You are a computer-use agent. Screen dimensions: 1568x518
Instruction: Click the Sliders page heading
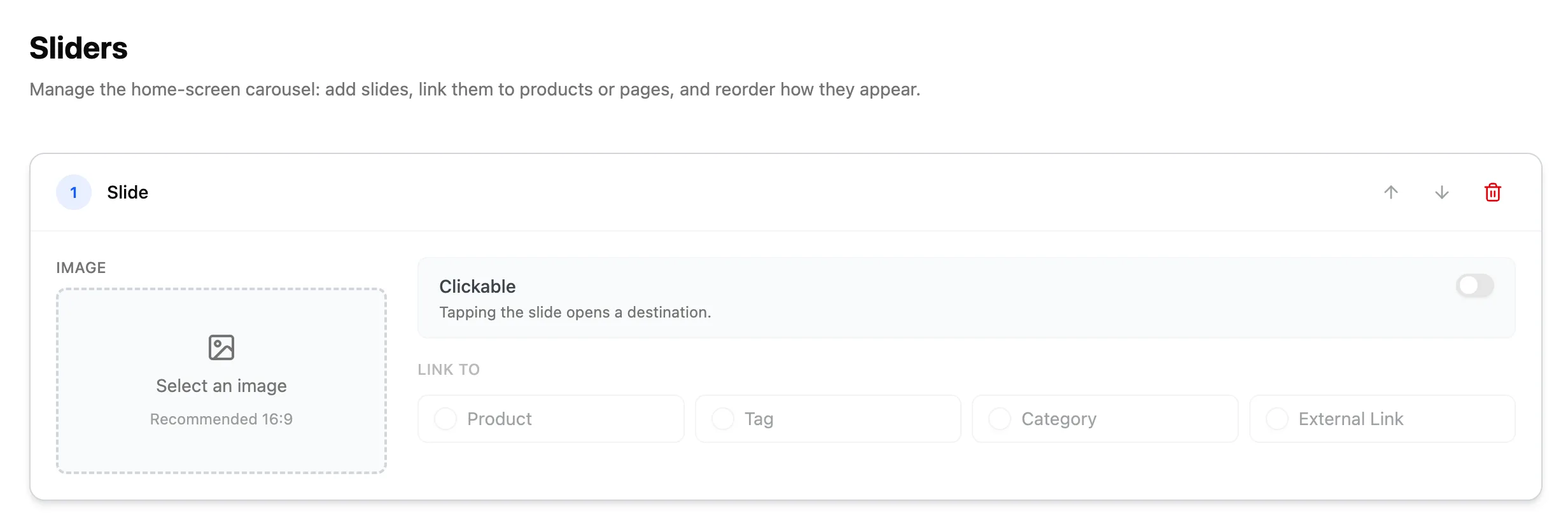pyautogui.click(x=78, y=48)
